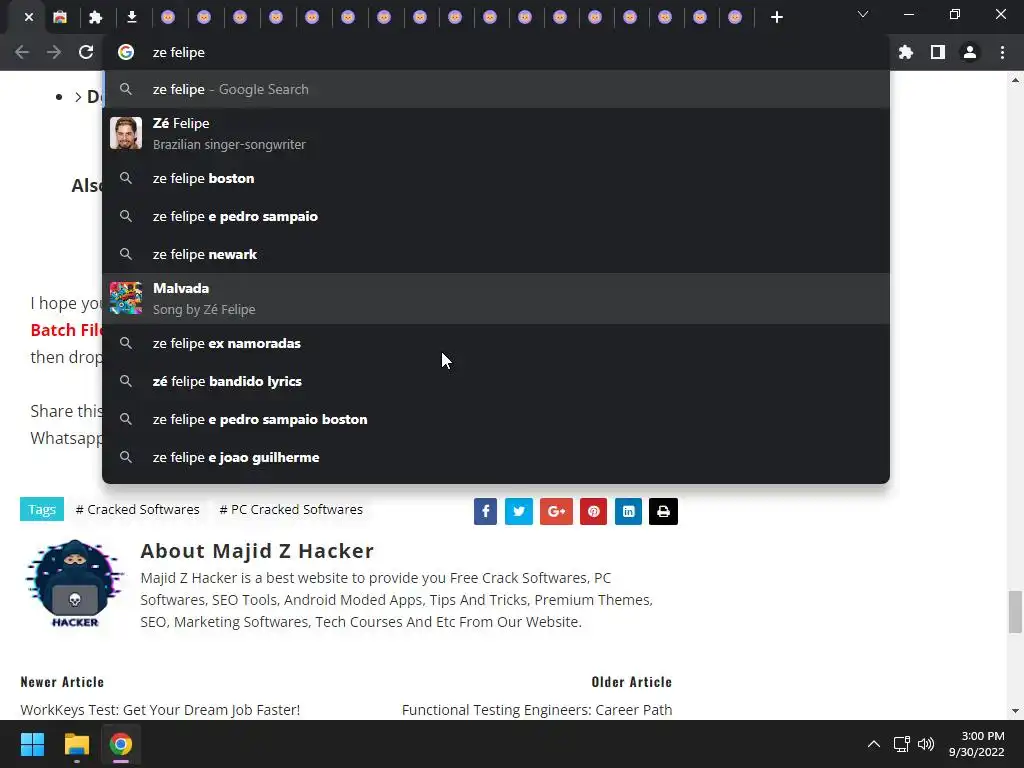Select 'ze felipe boston' suggestion
1024x768 pixels.
point(496,178)
